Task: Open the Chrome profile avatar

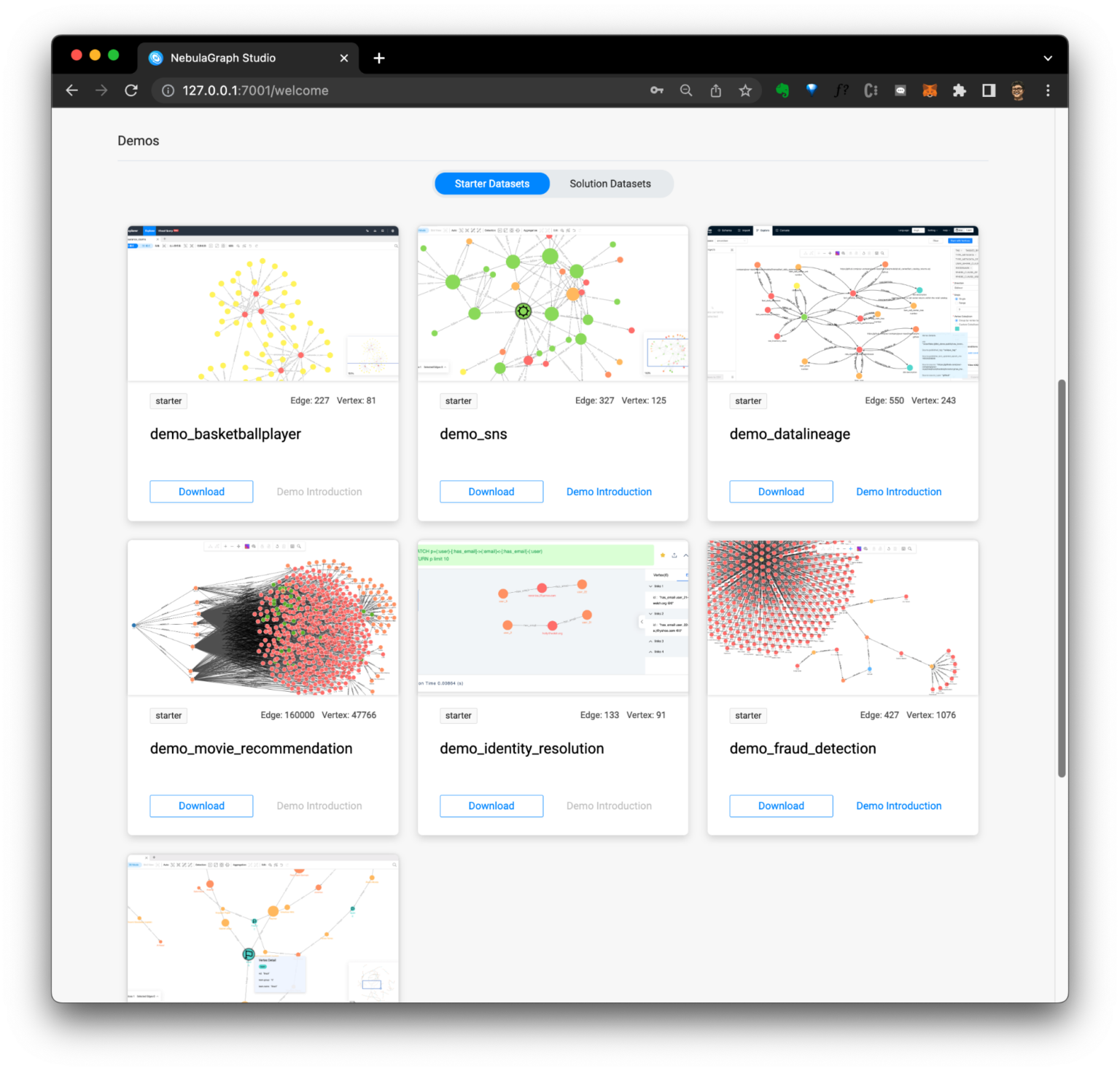Action: pos(1016,90)
